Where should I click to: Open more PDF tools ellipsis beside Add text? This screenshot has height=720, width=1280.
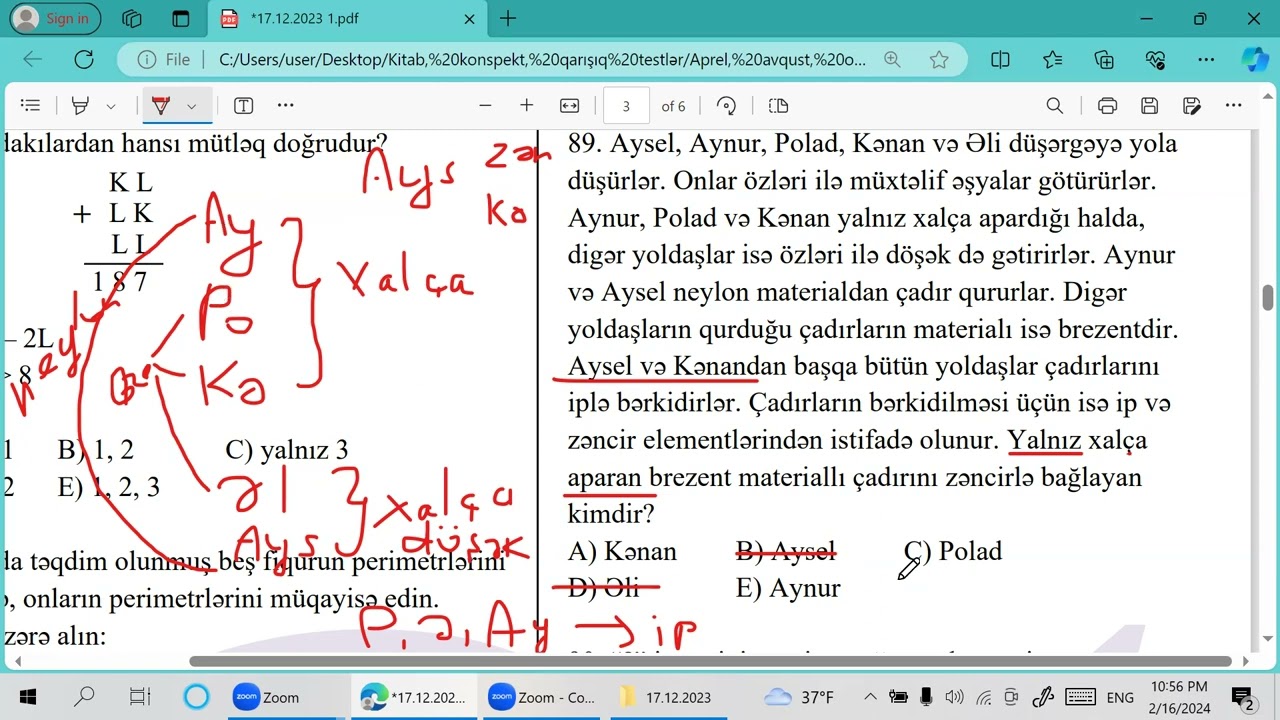[285, 106]
